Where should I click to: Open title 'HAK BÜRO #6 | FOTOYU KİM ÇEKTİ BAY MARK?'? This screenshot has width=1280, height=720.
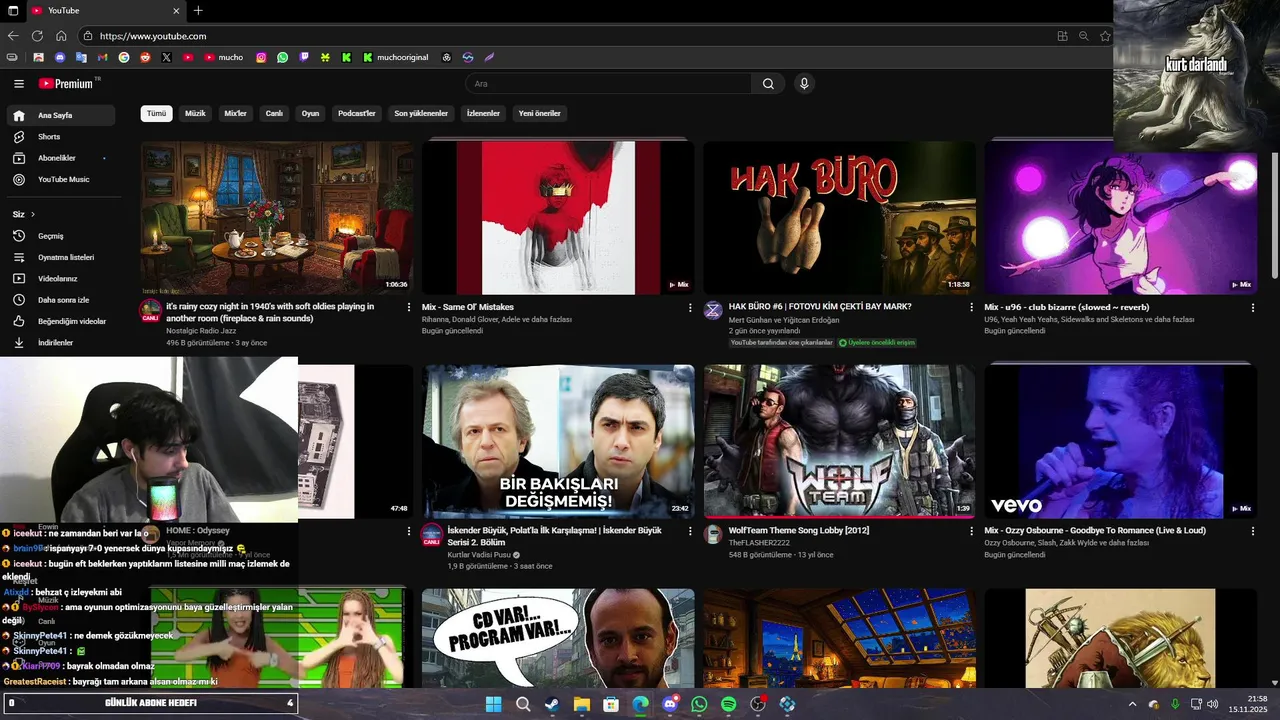(x=820, y=307)
